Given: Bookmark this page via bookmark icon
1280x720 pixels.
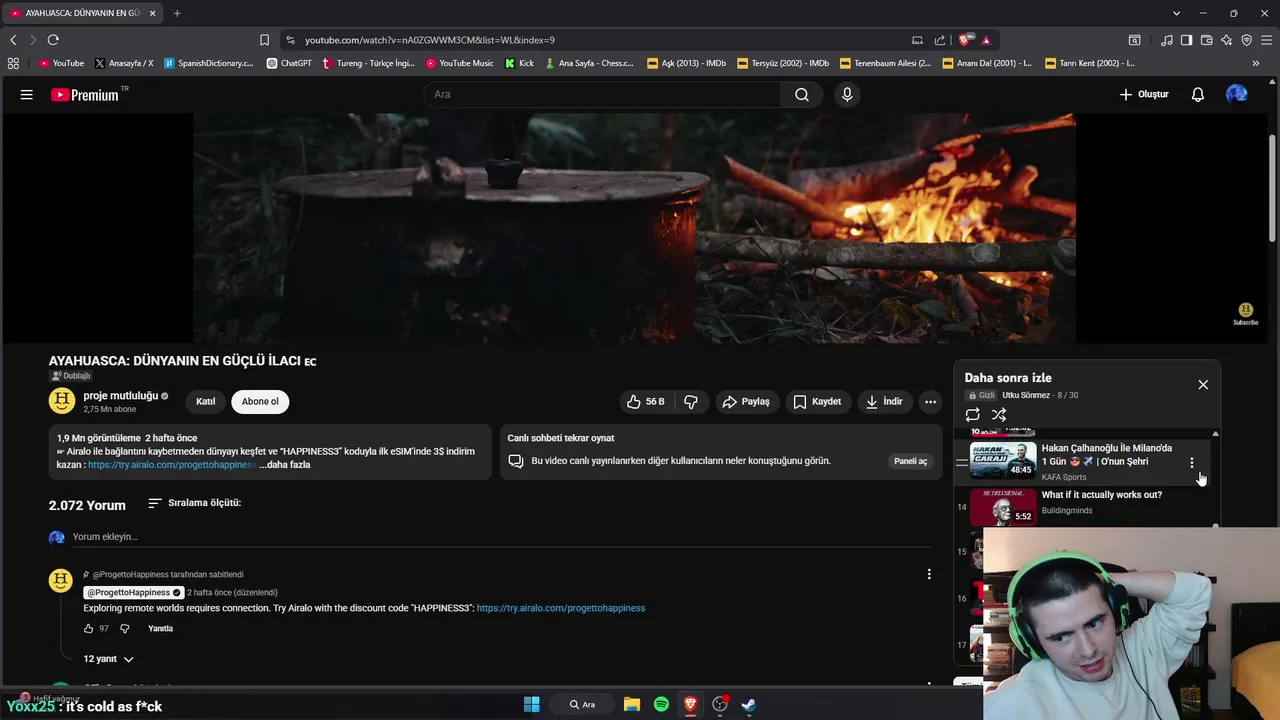Looking at the screenshot, I should click(x=264, y=40).
